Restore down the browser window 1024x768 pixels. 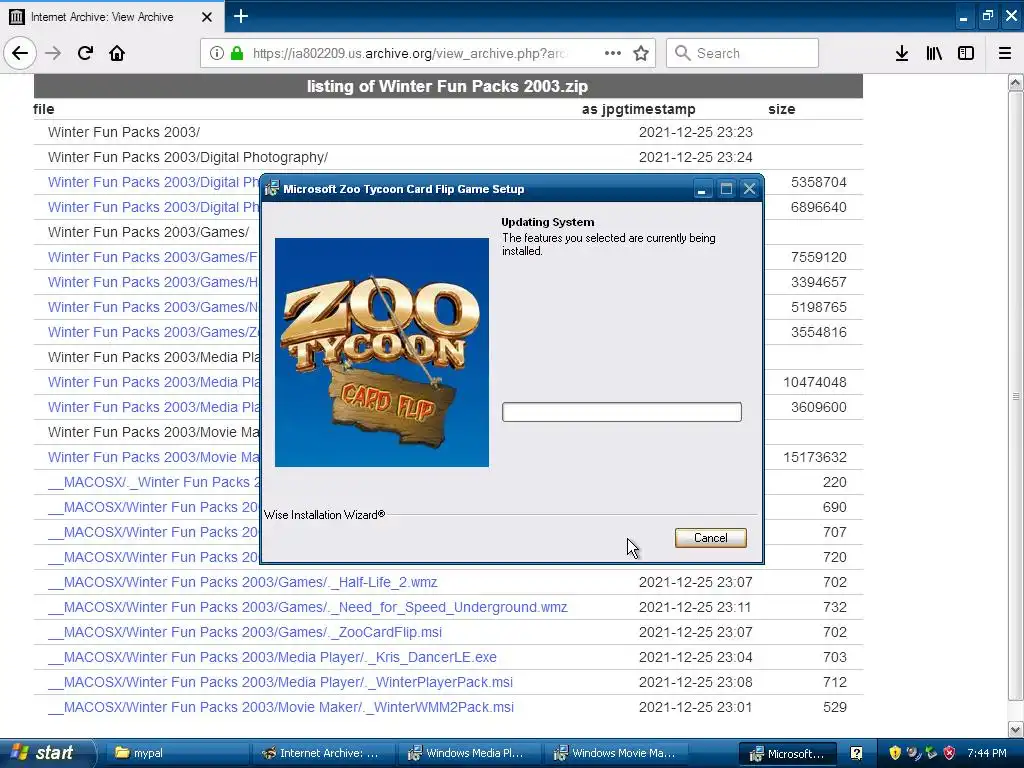987,16
